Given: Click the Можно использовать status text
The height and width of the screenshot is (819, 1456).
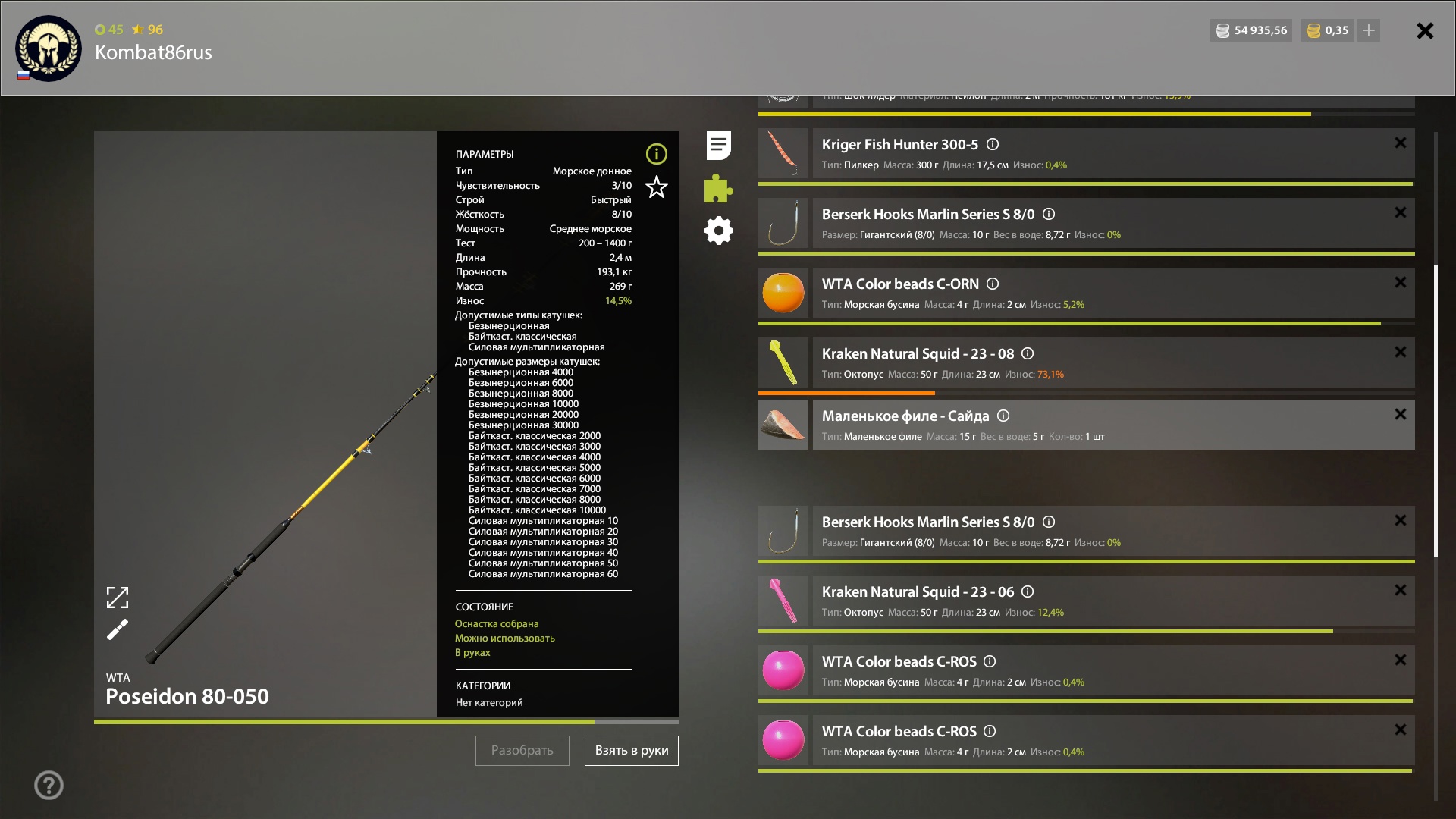Looking at the screenshot, I should [x=505, y=638].
